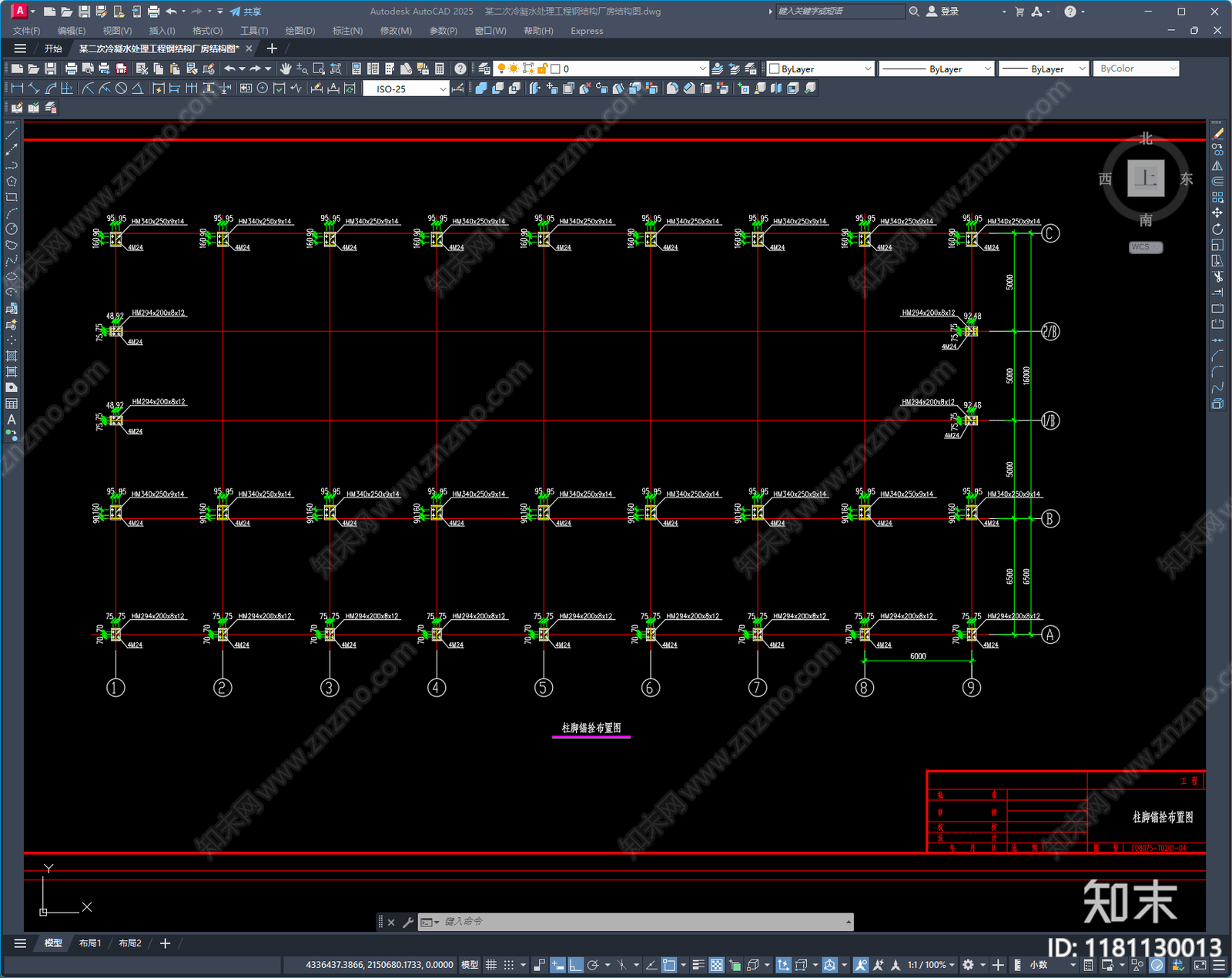Click the Help question mark icon
Image resolution: width=1232 pixels, height=978 pixels.
point(460,69)
